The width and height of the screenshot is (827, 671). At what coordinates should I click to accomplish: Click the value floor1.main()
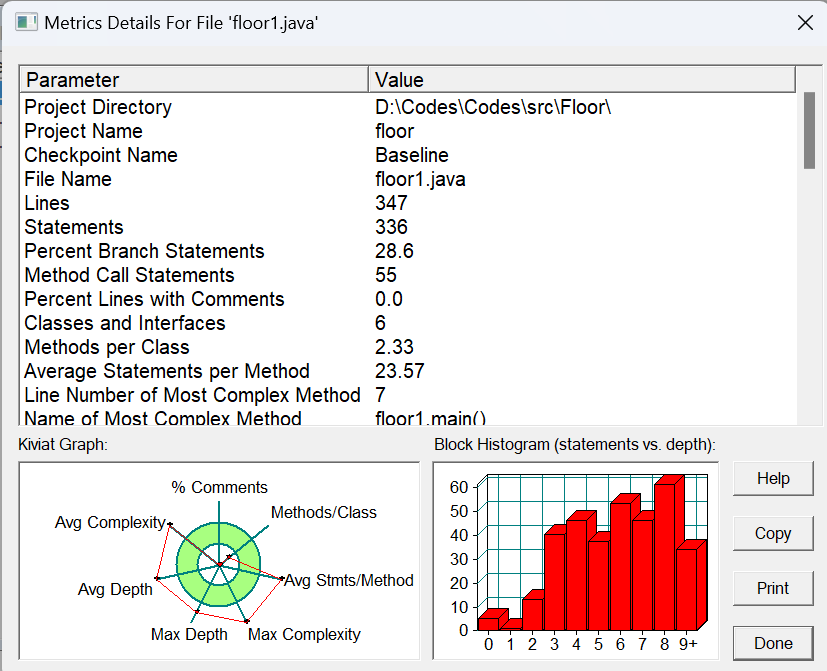(x=430, y=418)
